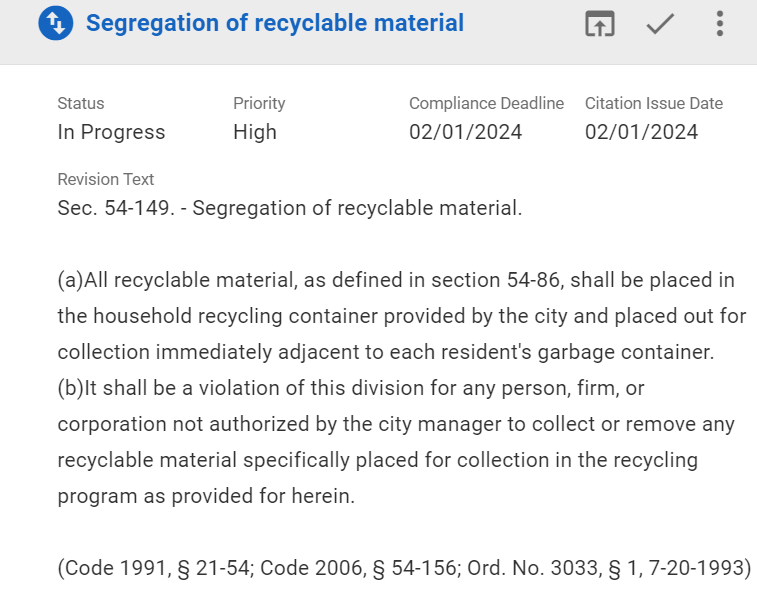Click the Priority field label
The image size is (757, 592).
click(x=259, y=103)
